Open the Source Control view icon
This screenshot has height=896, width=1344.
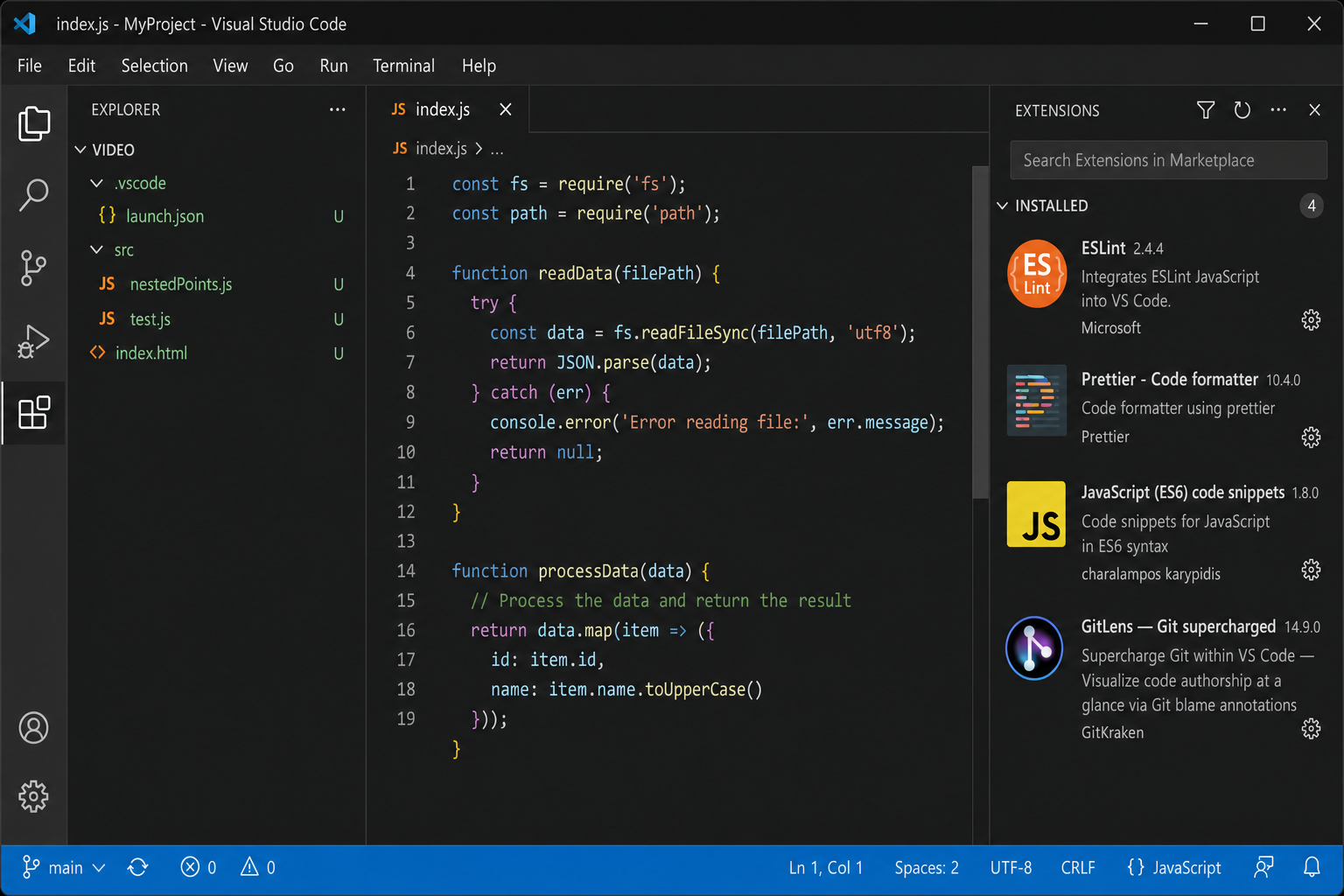click(33, 268)
